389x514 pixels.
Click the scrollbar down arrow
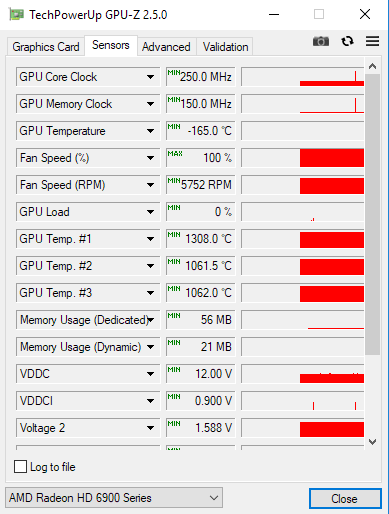(x=372, y=442)
